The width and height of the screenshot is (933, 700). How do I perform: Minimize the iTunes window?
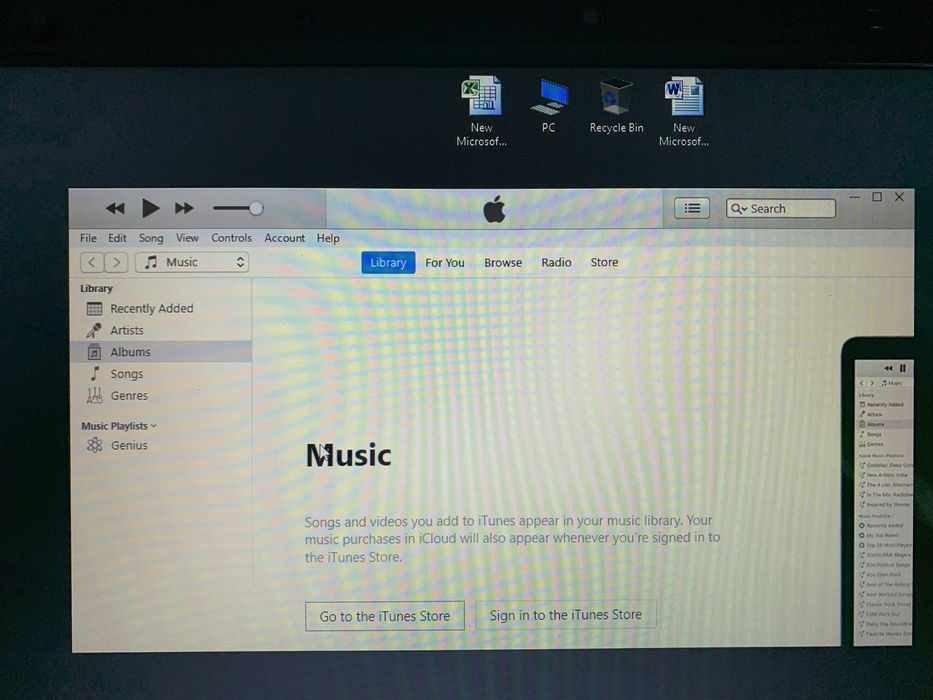(x=855, y=197)
